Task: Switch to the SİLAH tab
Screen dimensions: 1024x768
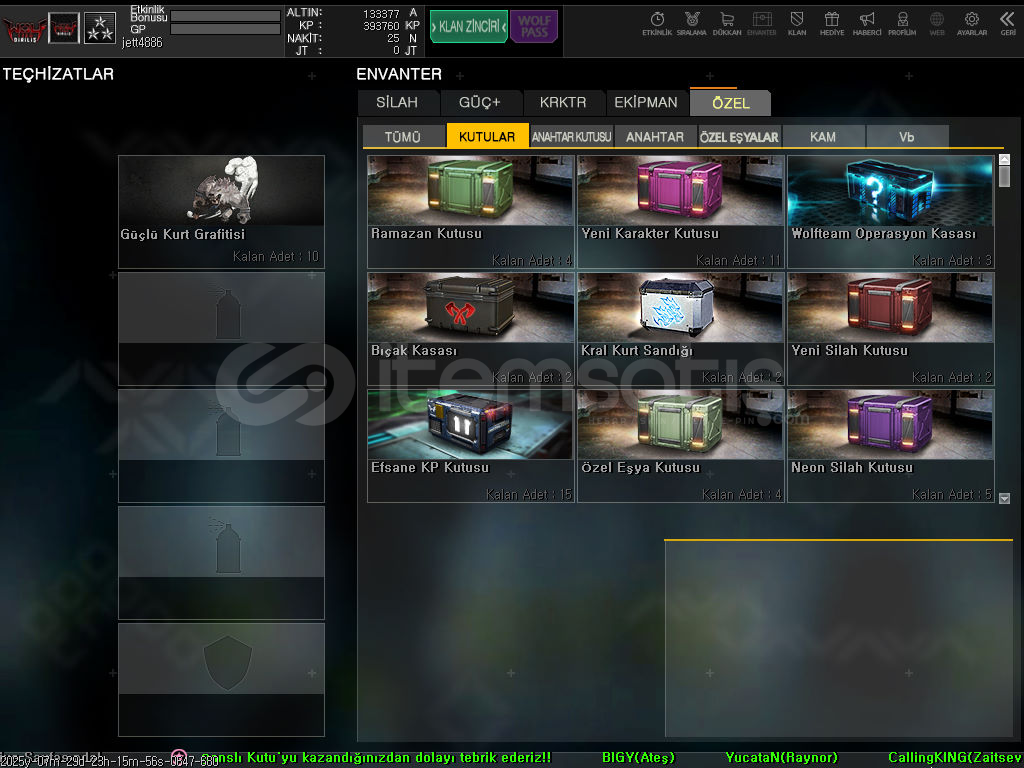Action: click(x=397, y=103)
